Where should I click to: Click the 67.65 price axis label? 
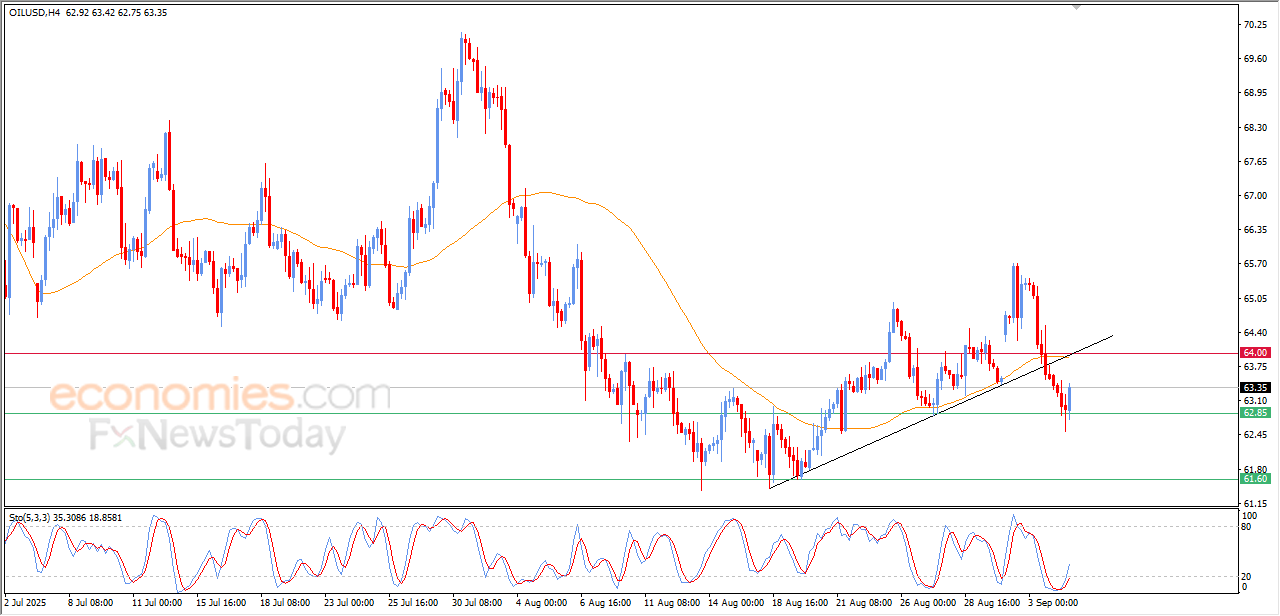[x=1256, y=162]
